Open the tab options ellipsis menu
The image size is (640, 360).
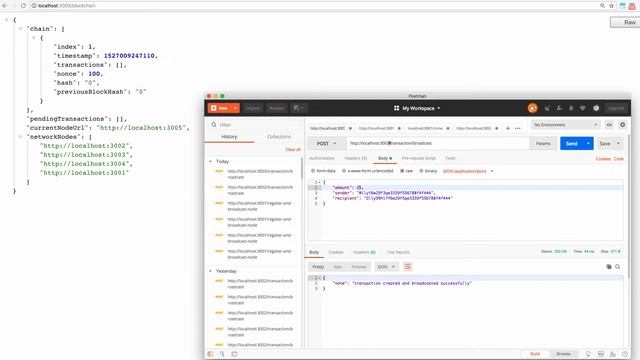click(x=518, y=128)
